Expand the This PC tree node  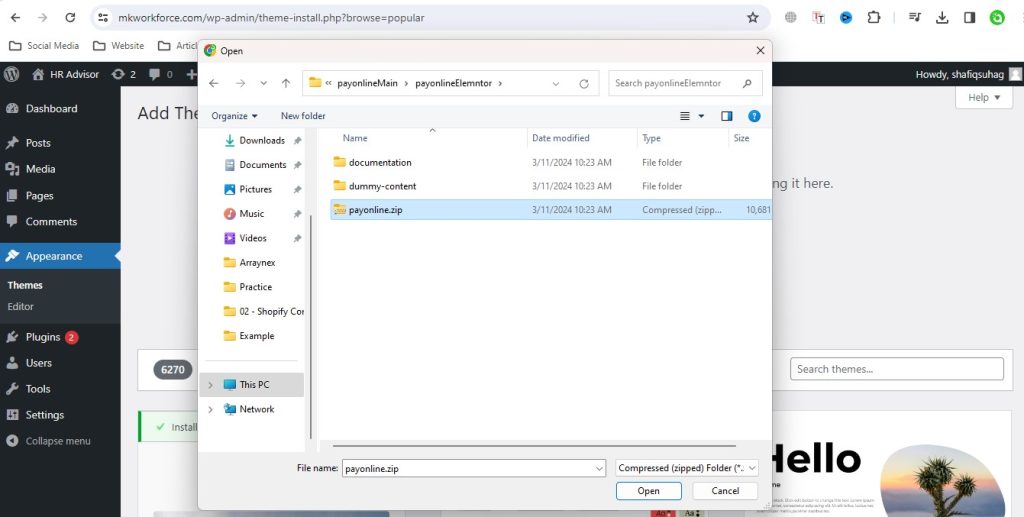point(210,385)
